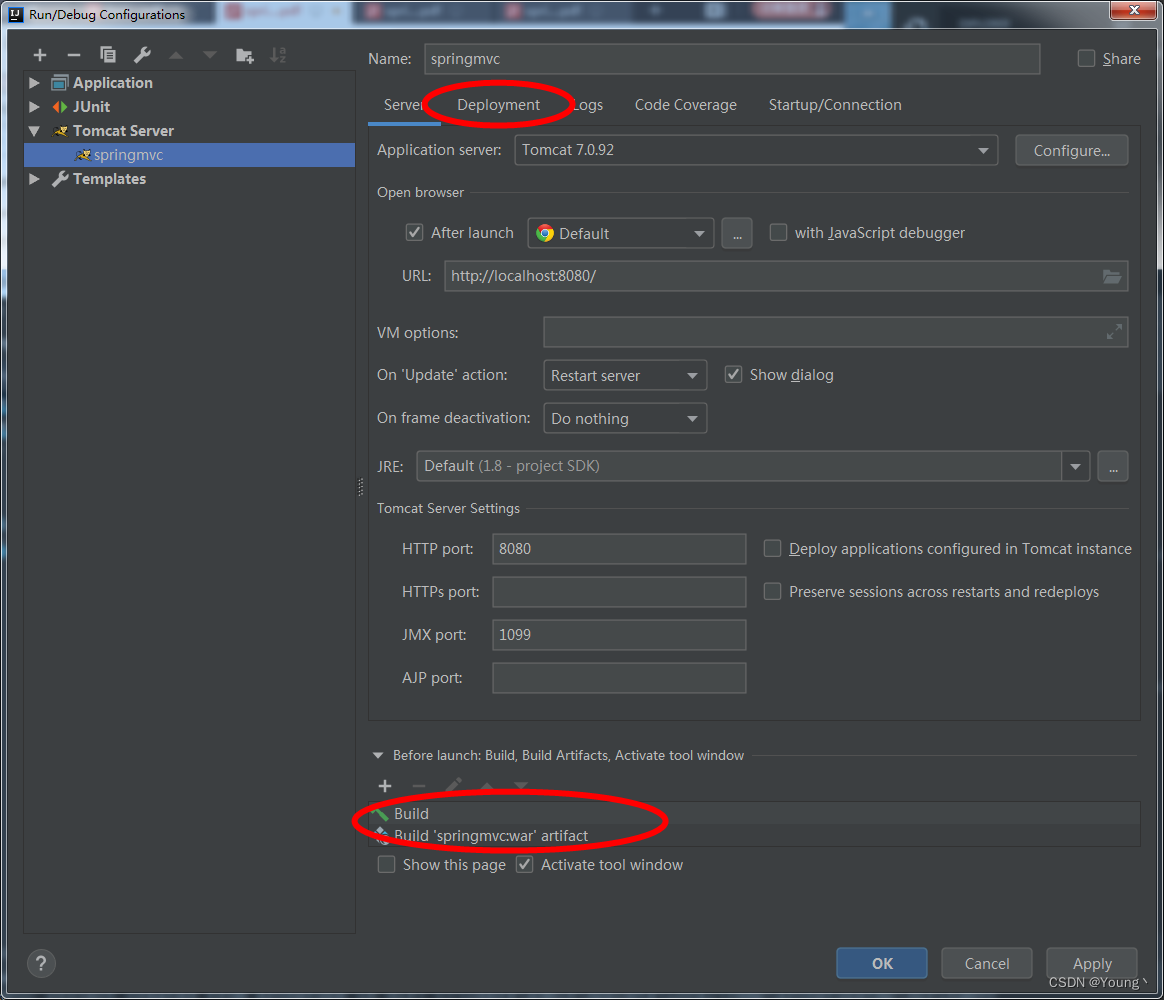Collapse the Before launch section
This screenshot has height=1000, width=1164.
tap(378, 756)
